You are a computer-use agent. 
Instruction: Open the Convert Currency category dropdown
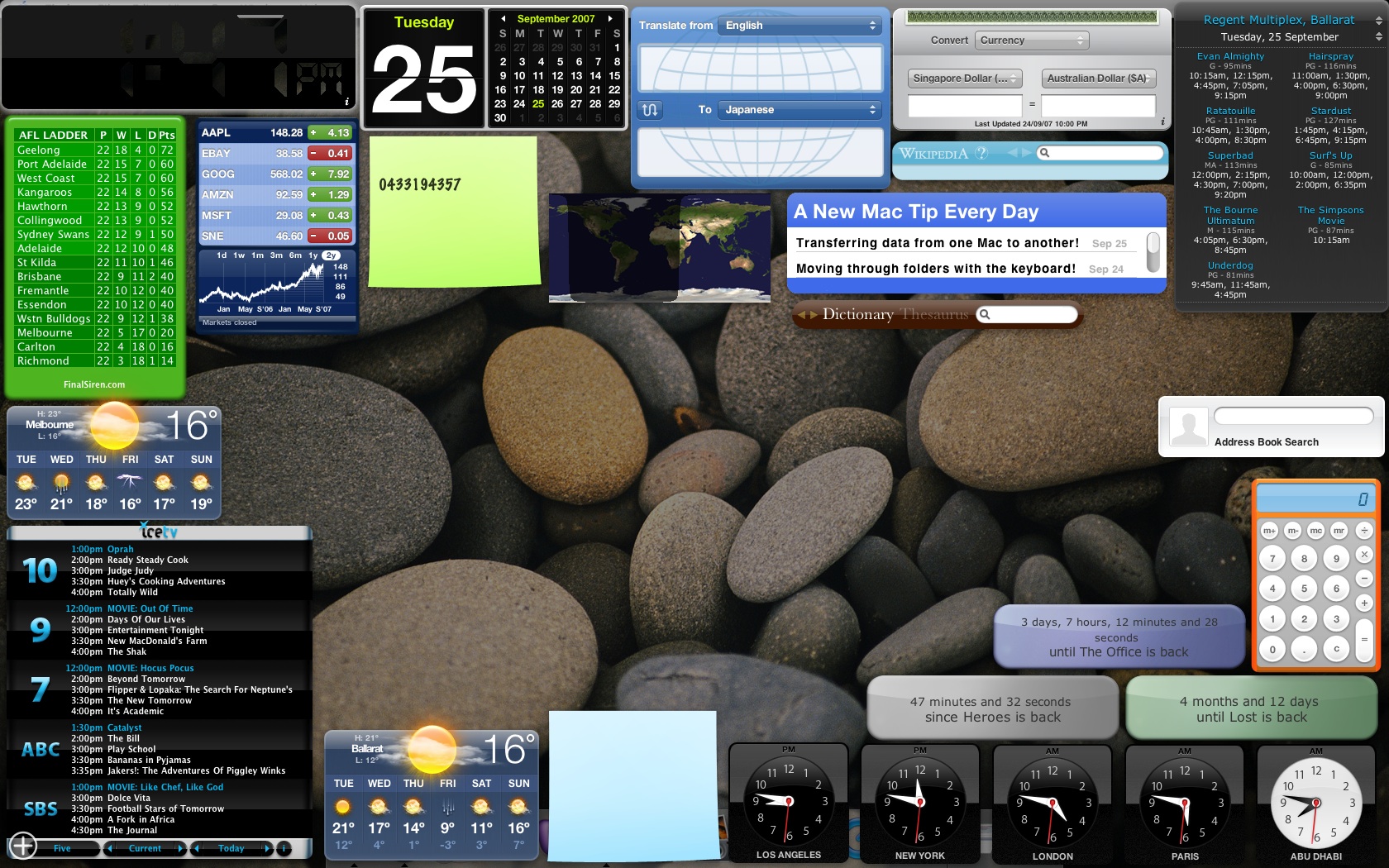tap(1032, 40)
